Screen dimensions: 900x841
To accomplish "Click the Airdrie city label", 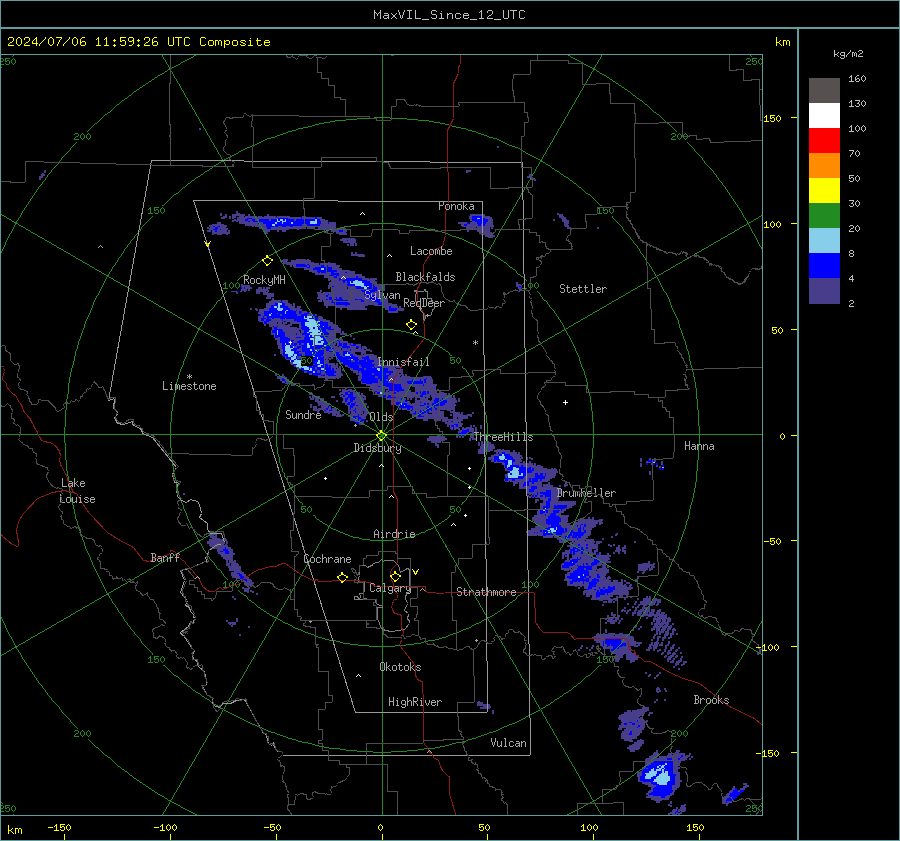I will (x=394, y=534).
